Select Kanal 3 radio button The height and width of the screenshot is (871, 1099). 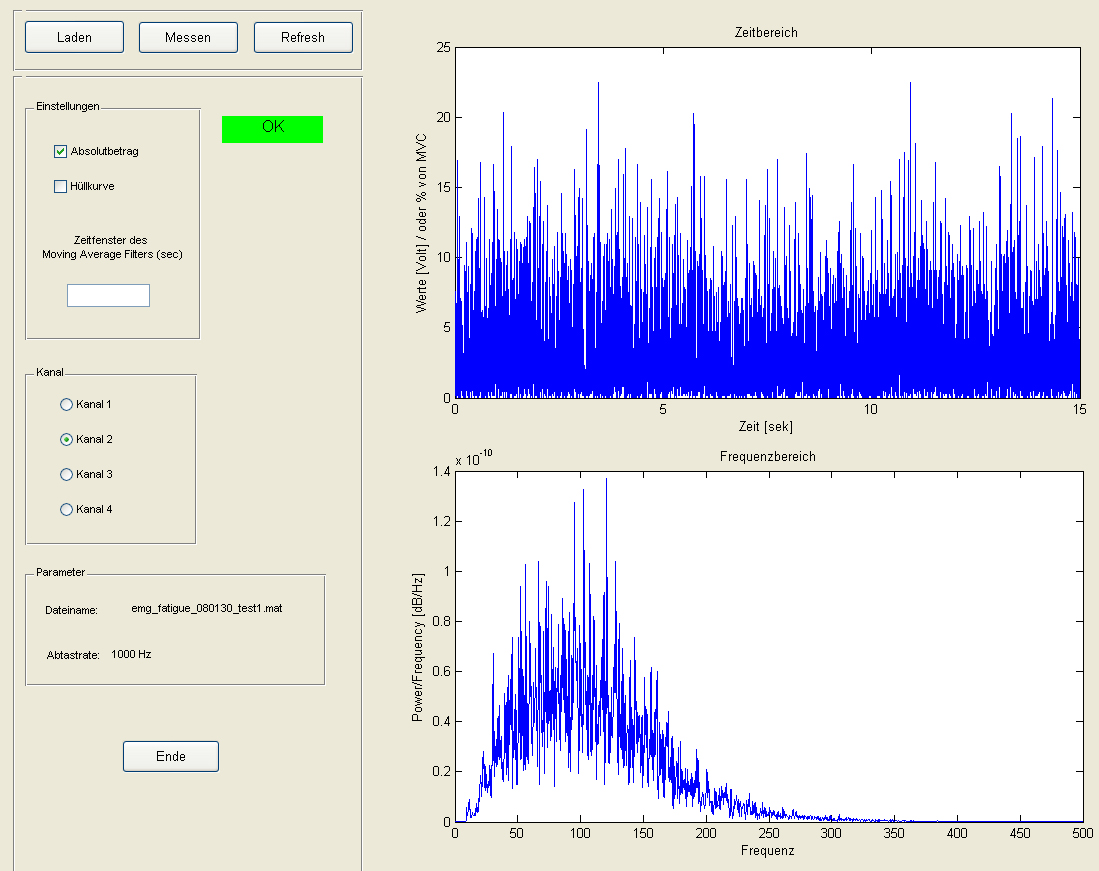click(x=67, y=474)
